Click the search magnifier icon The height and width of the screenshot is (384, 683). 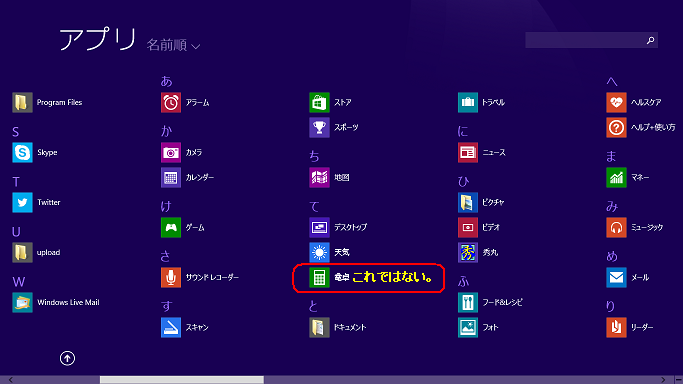click(650, 40)
